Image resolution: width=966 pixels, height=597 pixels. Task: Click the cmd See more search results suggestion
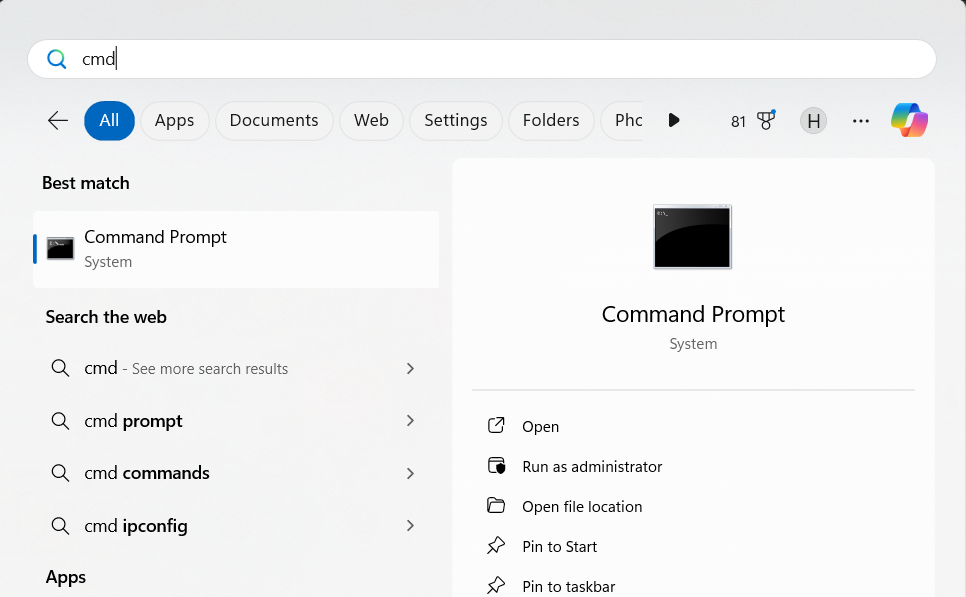[237, 368]
